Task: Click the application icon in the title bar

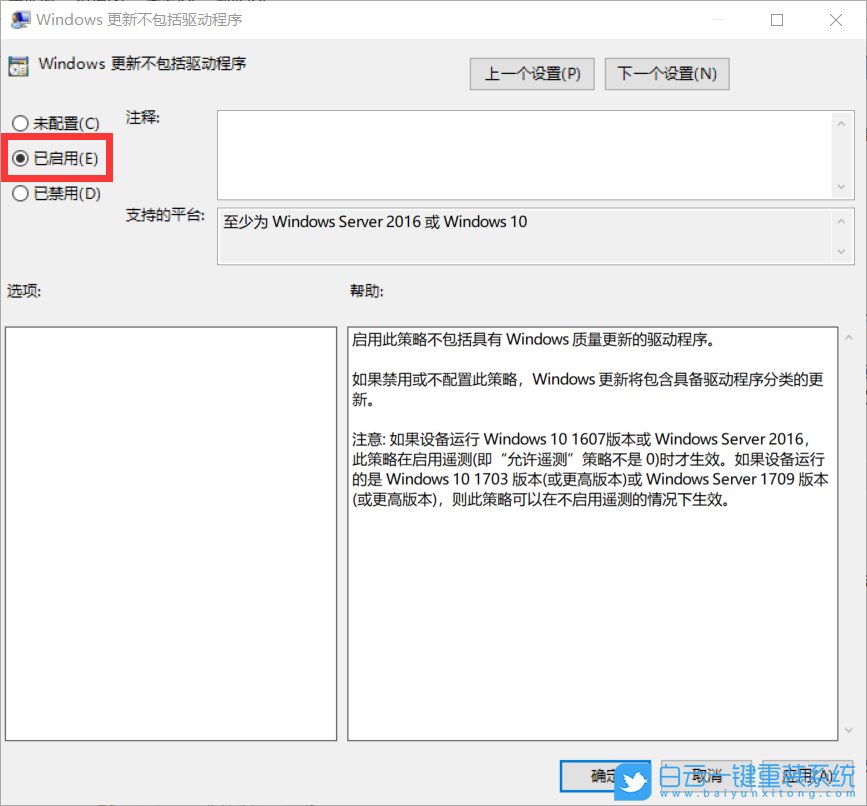Action: pyautogui.click(x=20, y=19)
